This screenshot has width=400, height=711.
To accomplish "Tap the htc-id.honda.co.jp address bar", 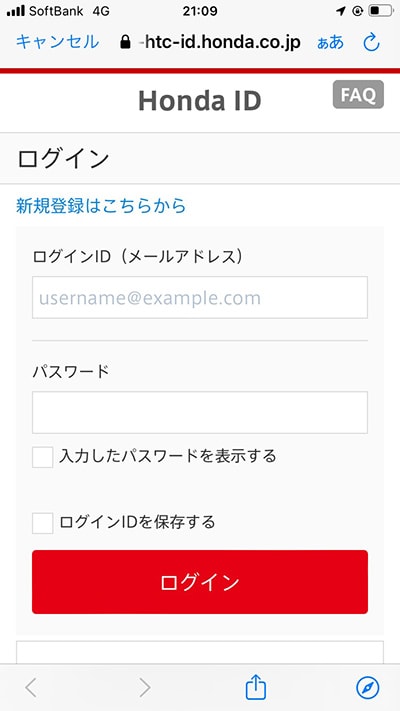I will 220,43.
